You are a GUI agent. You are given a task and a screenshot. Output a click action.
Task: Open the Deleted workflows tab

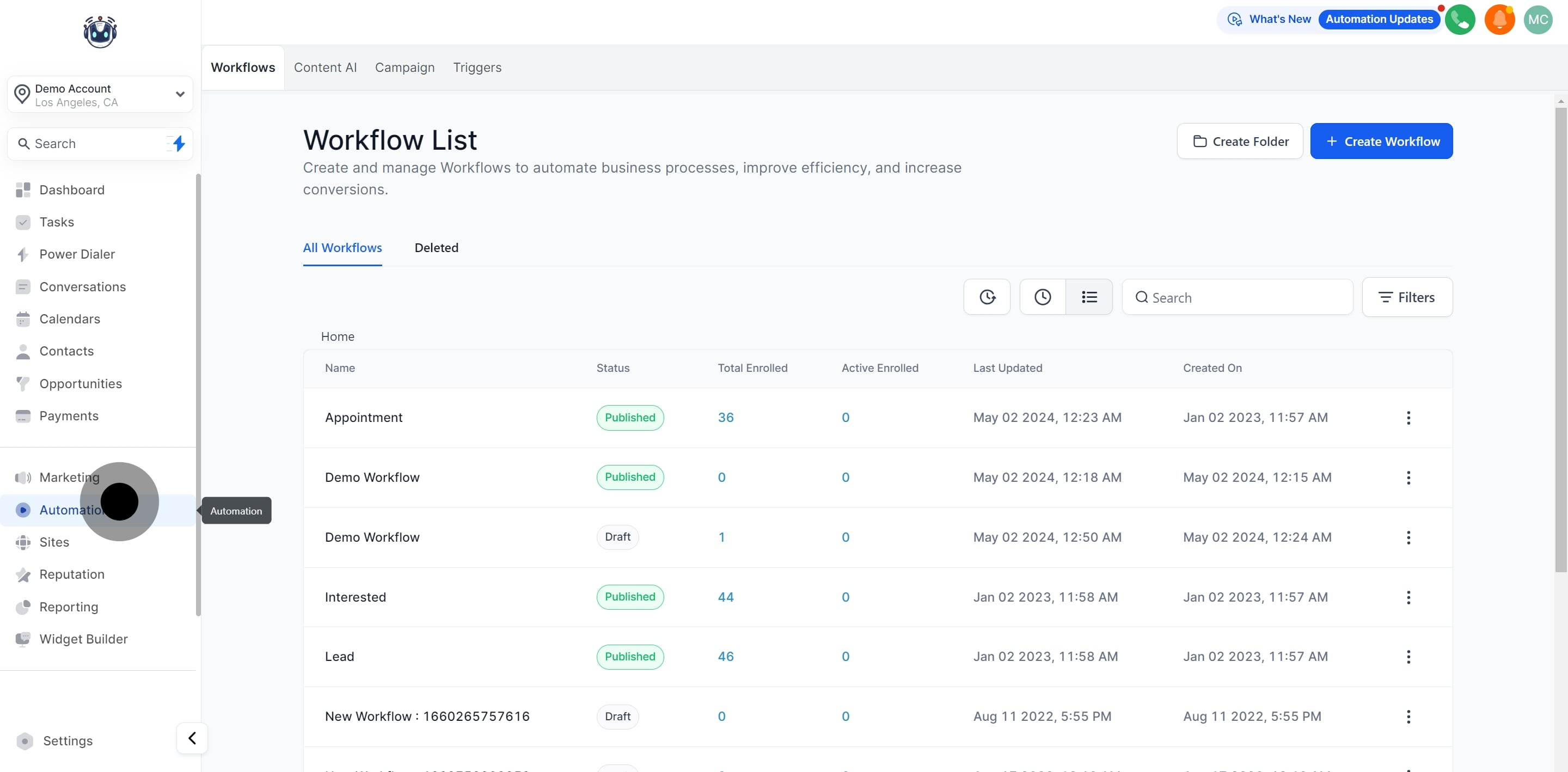tap(436, 248)
